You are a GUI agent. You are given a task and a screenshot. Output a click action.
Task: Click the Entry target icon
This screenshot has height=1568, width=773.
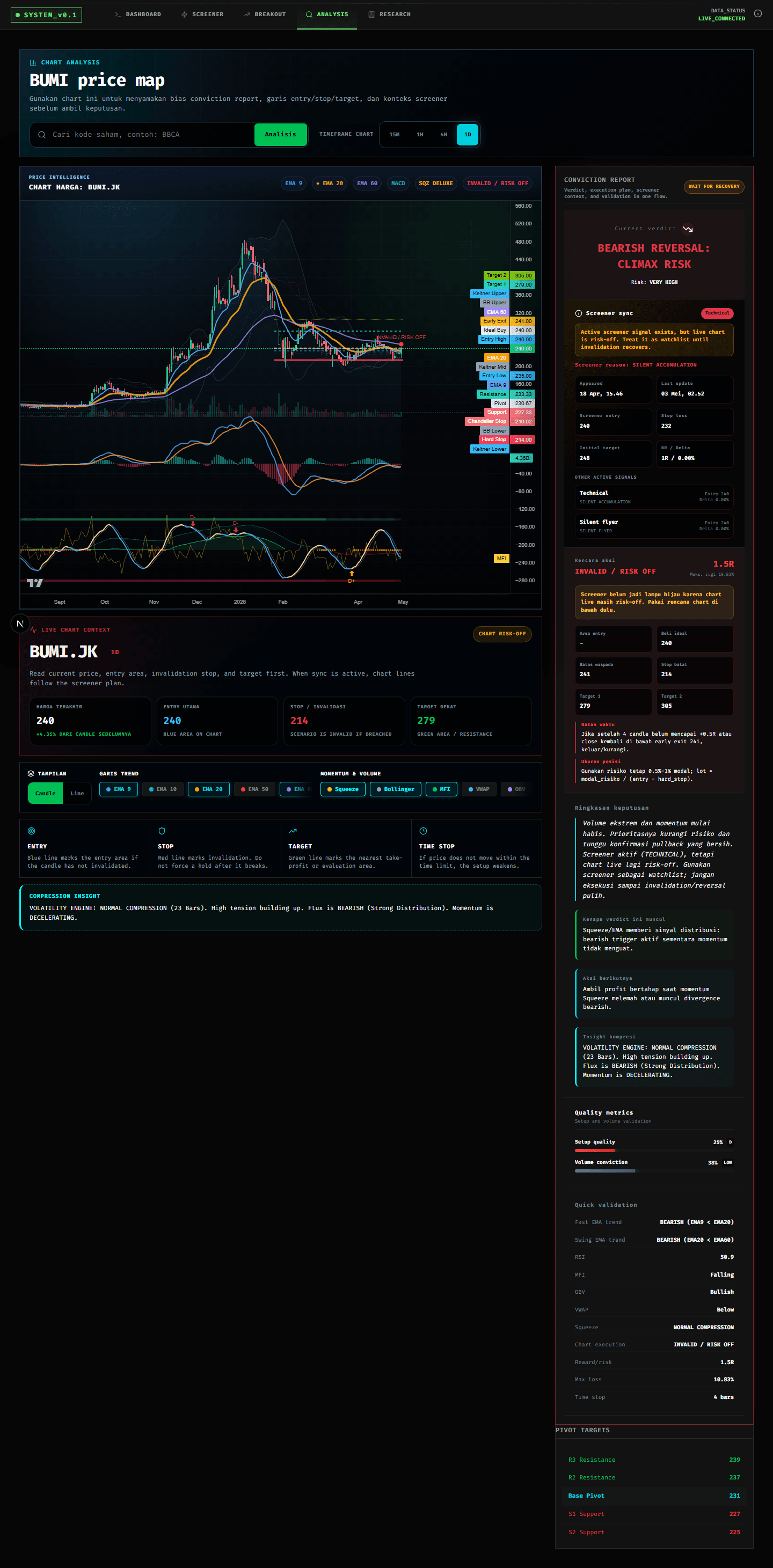pos(32,831)
